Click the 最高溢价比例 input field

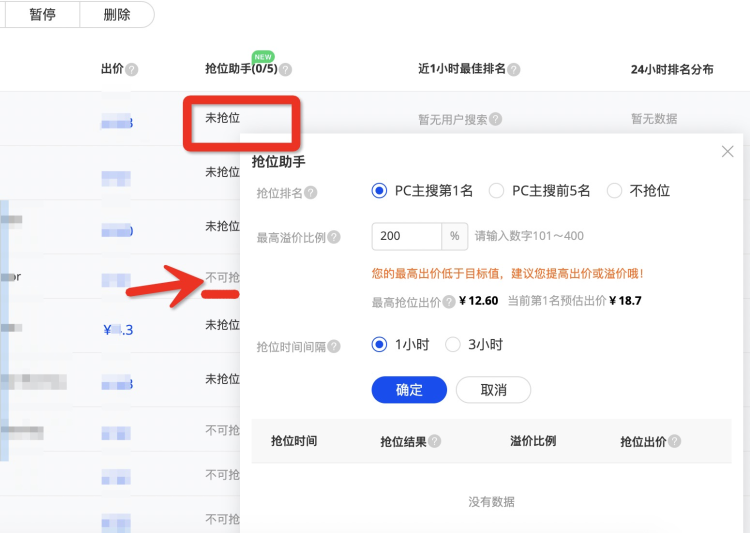point(407,237)
